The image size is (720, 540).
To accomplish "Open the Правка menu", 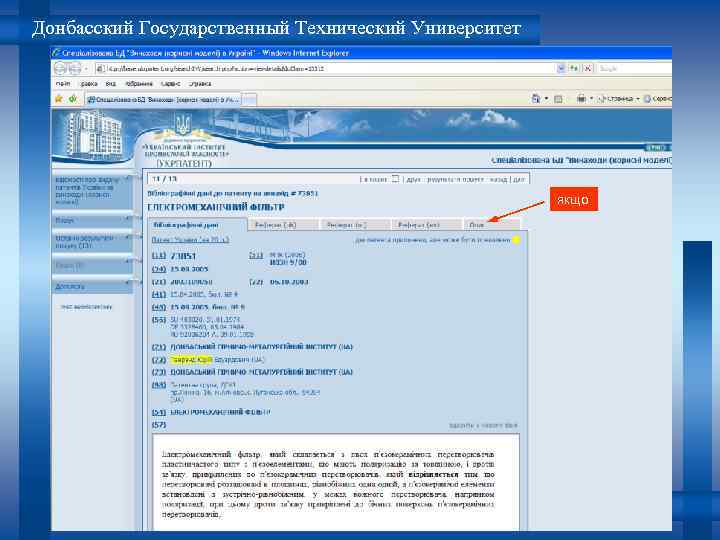I will coord(89,84).
